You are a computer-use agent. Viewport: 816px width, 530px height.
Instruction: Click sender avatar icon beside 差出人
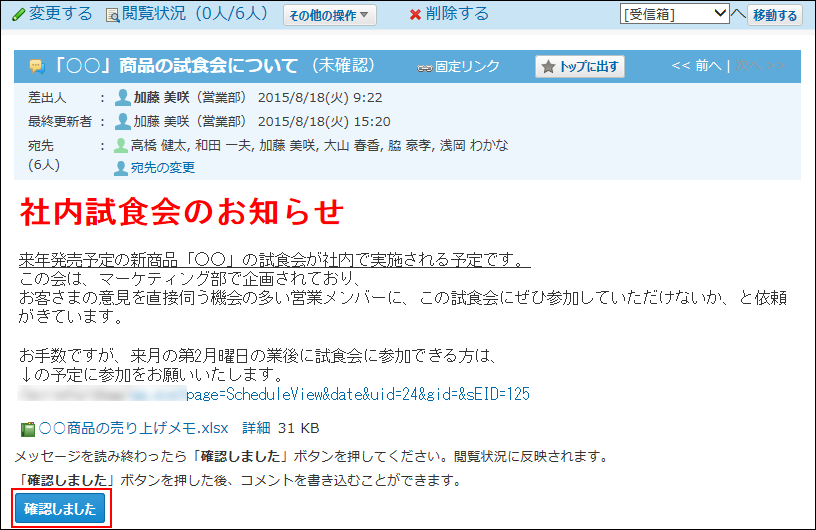pyautogui.click(x=123, y=97)
